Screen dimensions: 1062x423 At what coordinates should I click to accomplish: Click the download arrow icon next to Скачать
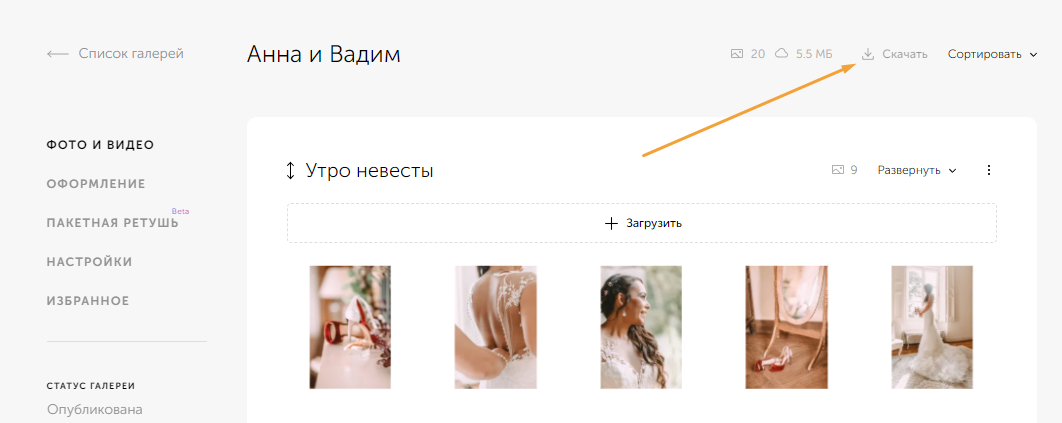pyautogui.click(x=868, y=54)
